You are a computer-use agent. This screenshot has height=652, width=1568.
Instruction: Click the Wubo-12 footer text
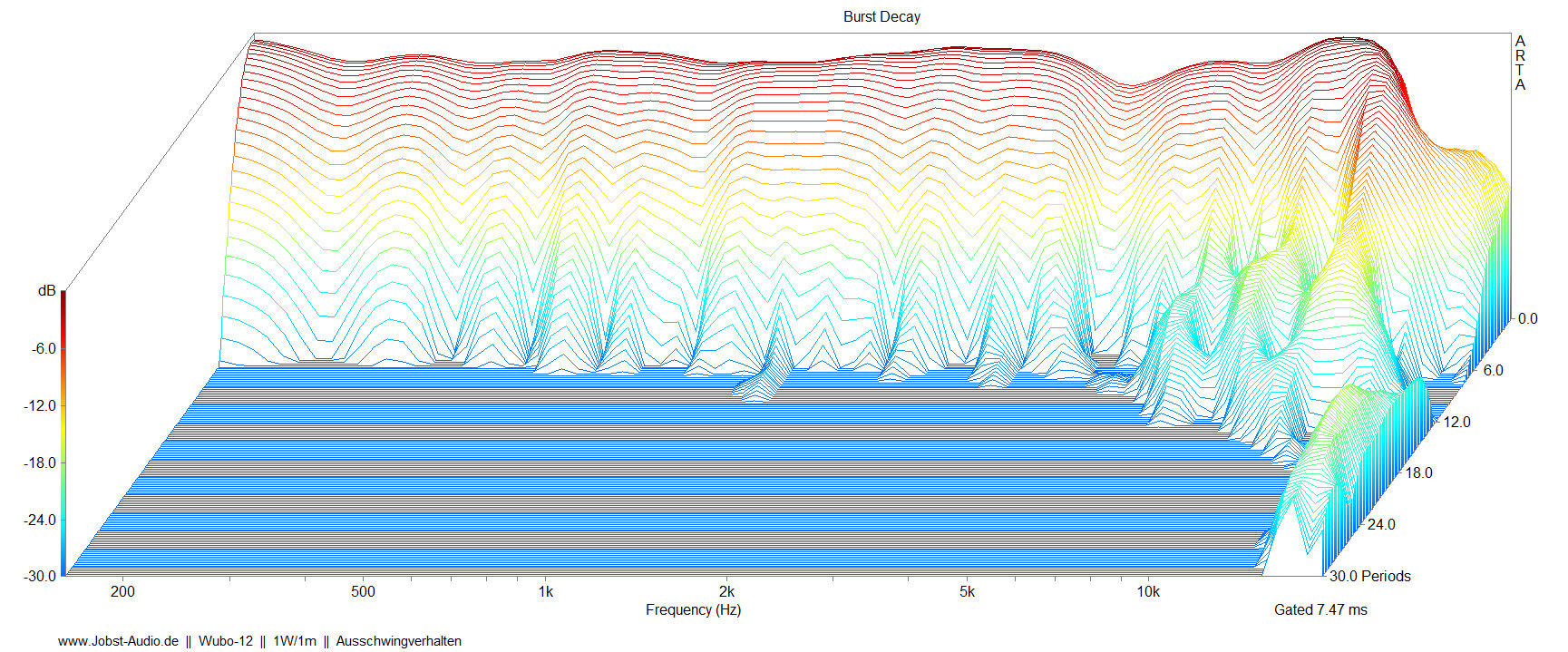click(226, 641)
